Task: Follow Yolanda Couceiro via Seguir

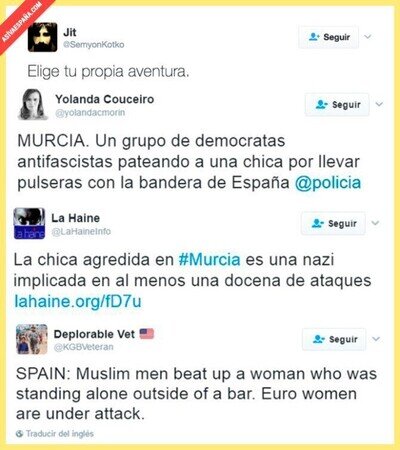Action: pos(337,105)
